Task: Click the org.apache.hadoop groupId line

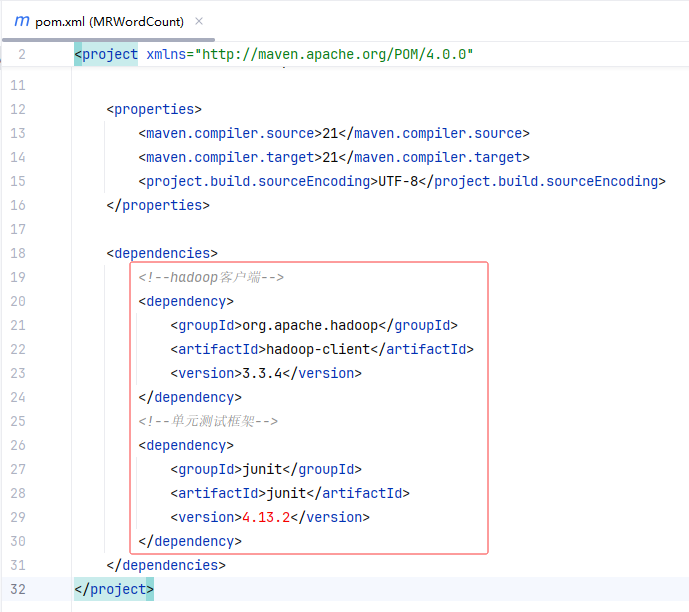Action: (314, 326)
